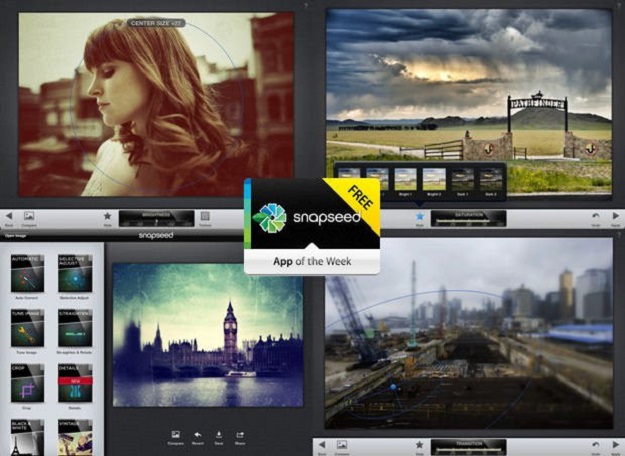625x456 pixels.
Task: Choose the Bright 2 style thumbnail
Action: click(x=434, y=181)
